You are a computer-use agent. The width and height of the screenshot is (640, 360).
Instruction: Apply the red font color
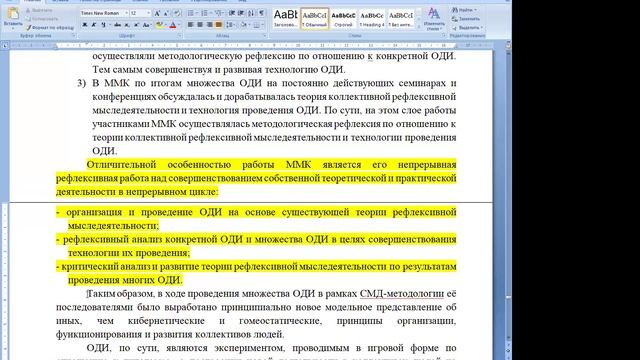(173, 25)
